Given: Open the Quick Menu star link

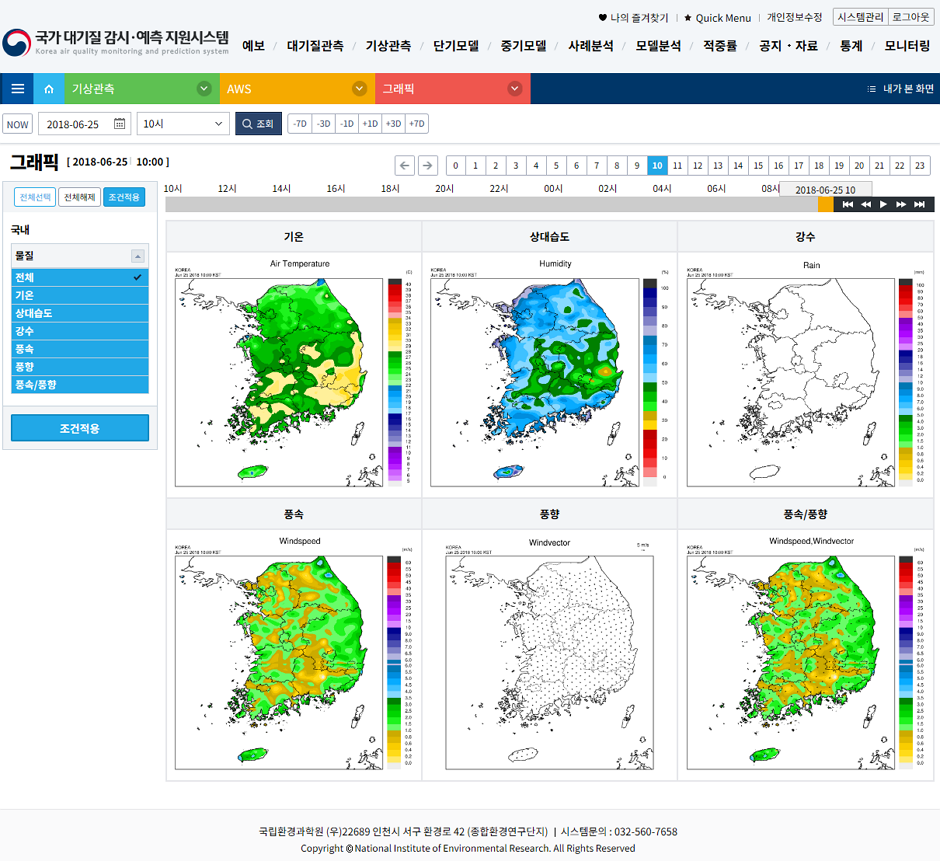Looking at the screenshot, I should [x=717, y=18].
